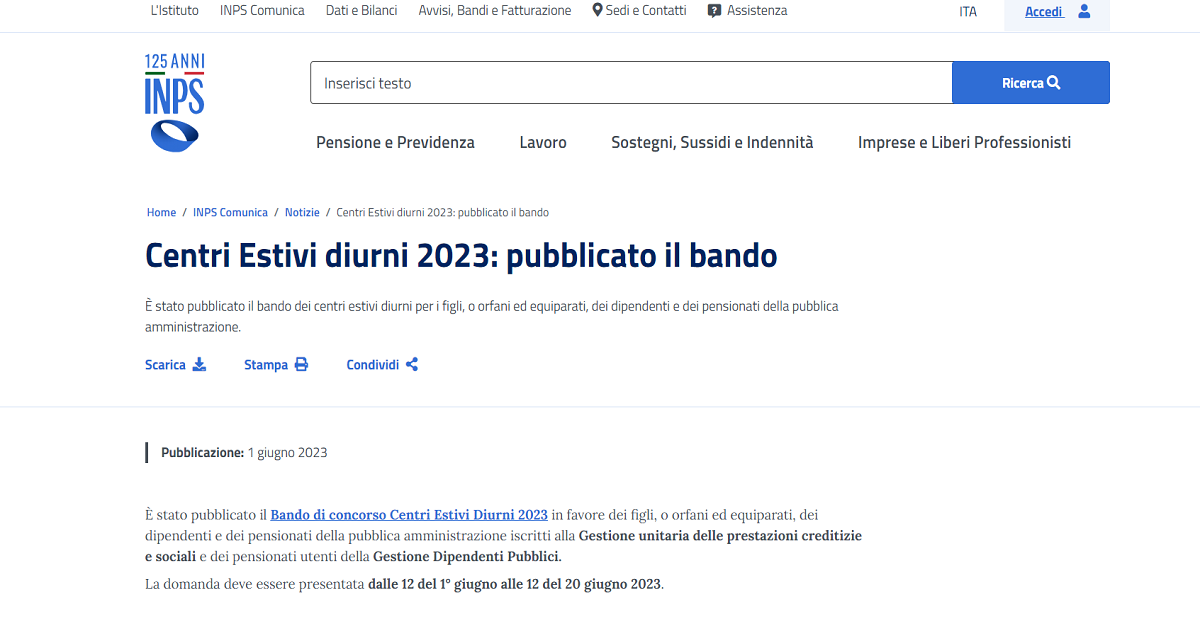This screenshot has width=1200, height=634.
Task: Click the Notizie breadcrumb link
Action: pyautogui.click(x=302, y=212)
